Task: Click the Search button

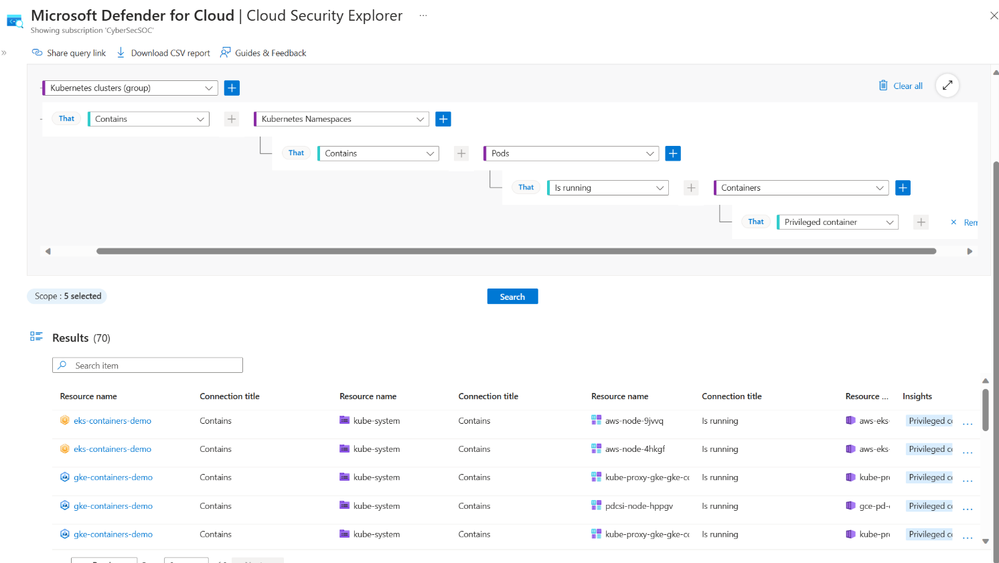Action: click(x=512, y=297)
